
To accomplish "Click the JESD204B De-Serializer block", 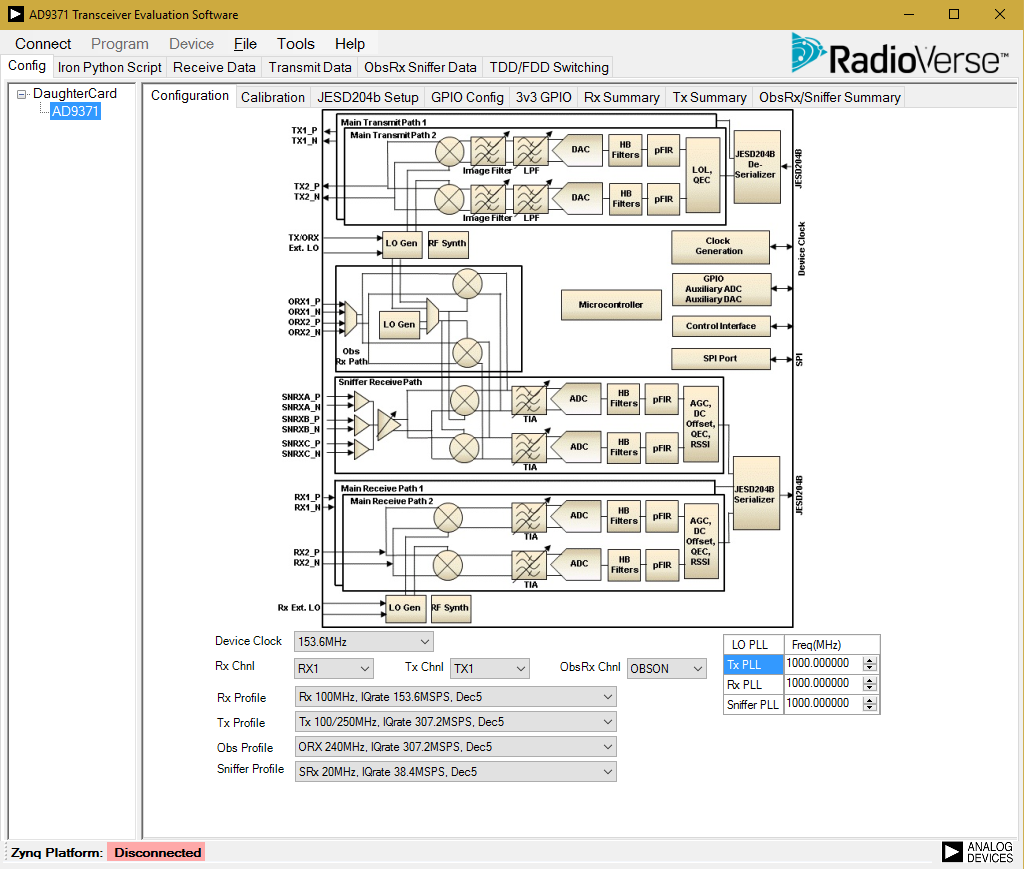I will pyautogui.click(x=755, y=167).
